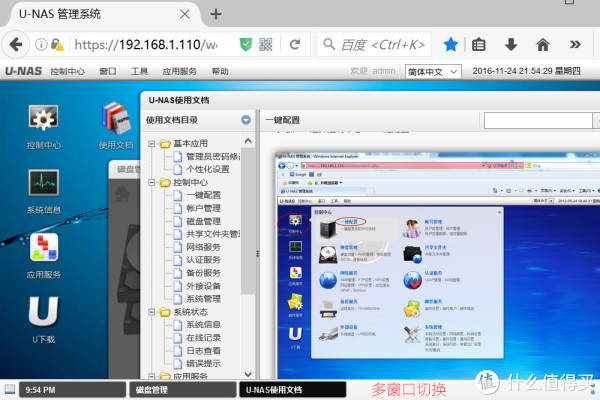Viewport: 600px width, 400px height.
Task: Click the U-NAS logo in top bar
Action: [x=23, y=71]
